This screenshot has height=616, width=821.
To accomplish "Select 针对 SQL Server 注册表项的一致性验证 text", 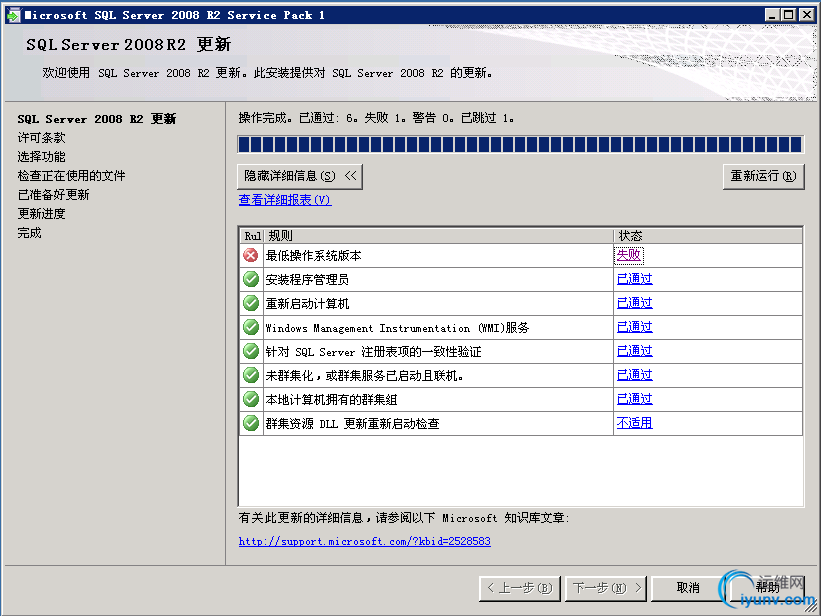I will coord(373,352).
